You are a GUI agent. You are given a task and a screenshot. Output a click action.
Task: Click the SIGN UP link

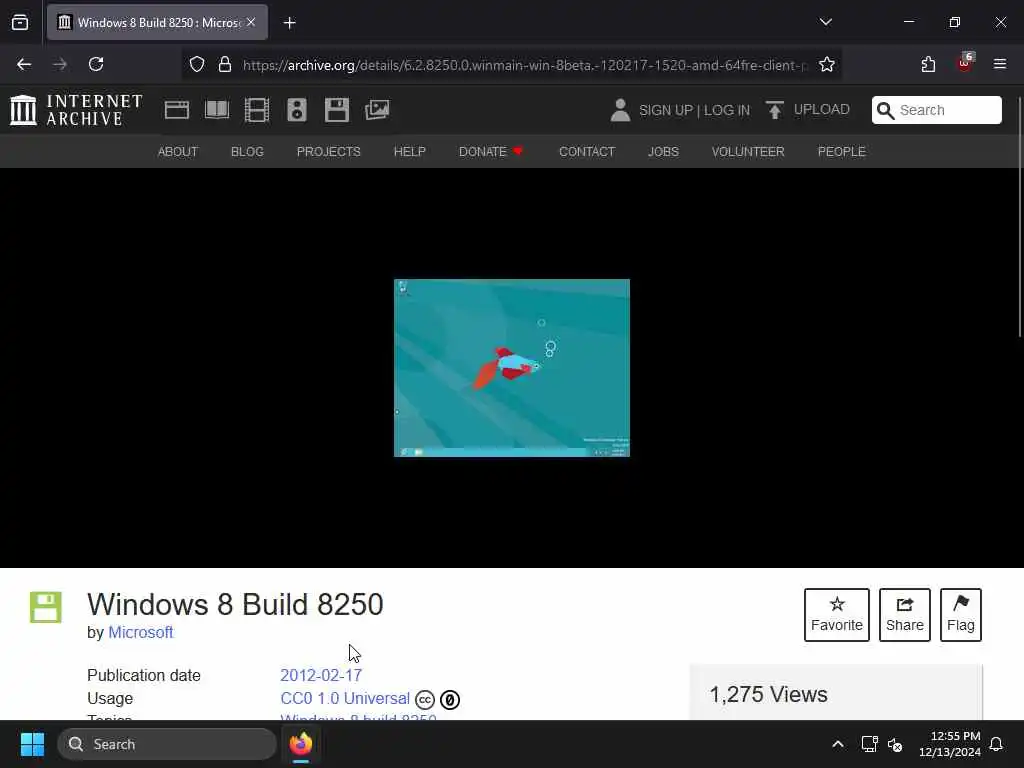[x=665, y=110]
